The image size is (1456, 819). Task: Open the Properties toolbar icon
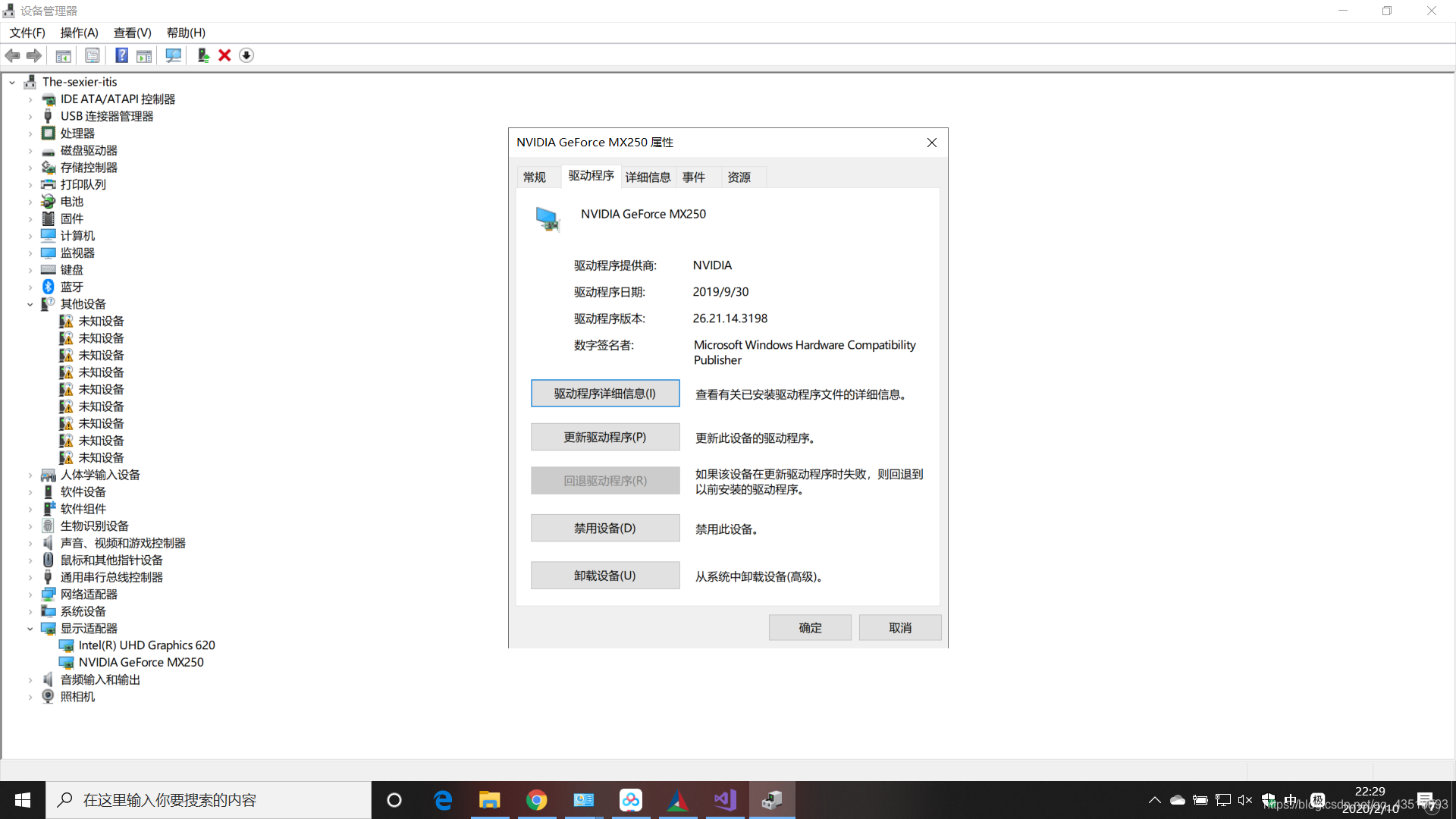(x=92, y=55)
